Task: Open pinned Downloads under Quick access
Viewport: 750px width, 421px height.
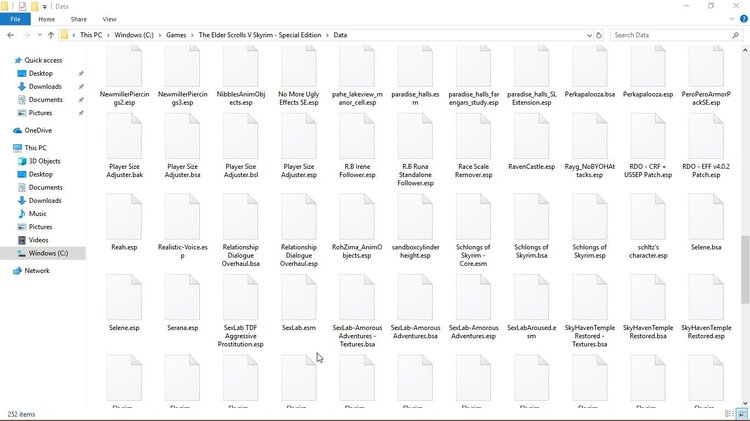Action: click(45, 87)
